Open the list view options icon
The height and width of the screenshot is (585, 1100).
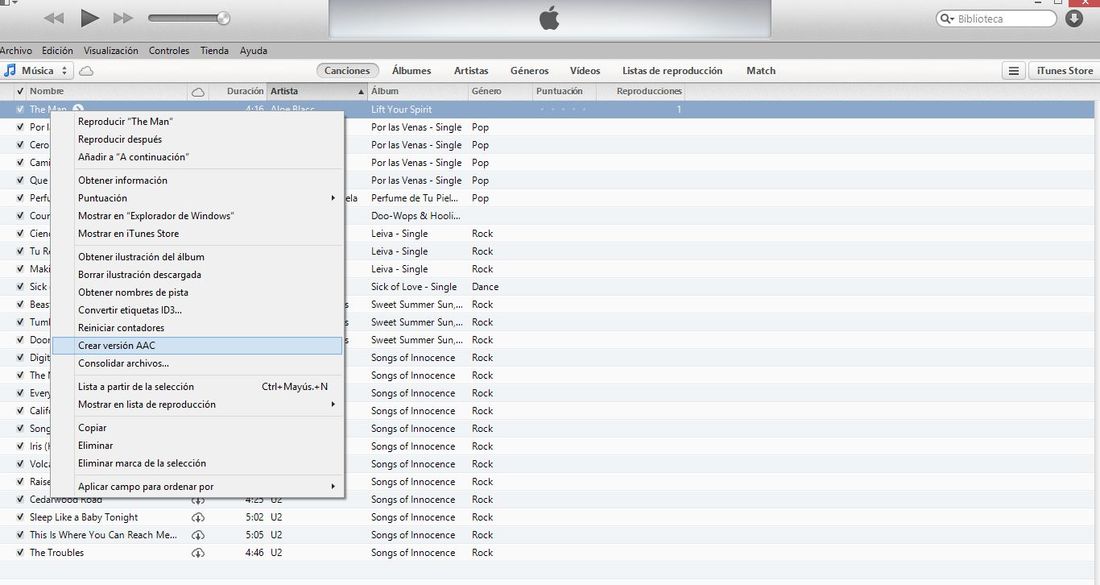coord(1014,71)
